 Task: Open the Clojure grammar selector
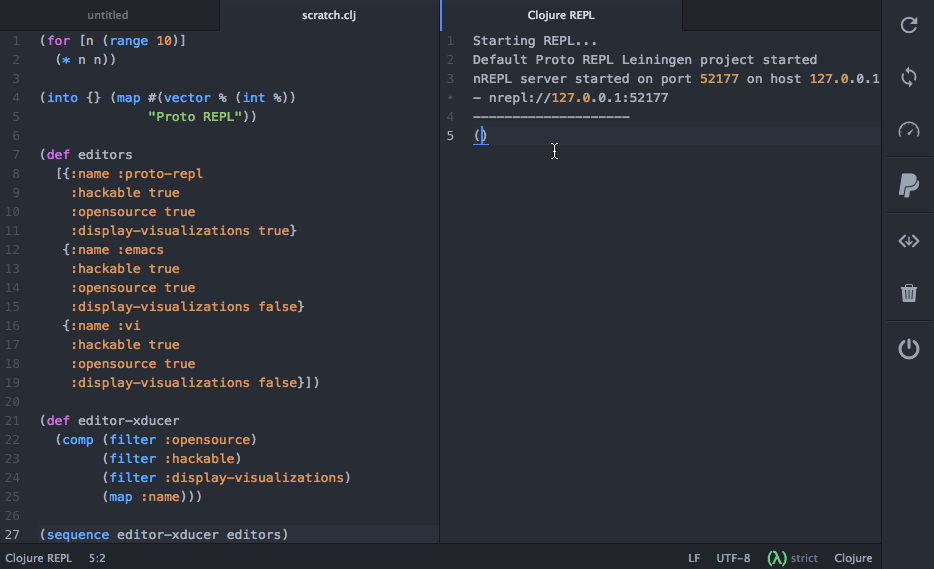click(853, 558)
